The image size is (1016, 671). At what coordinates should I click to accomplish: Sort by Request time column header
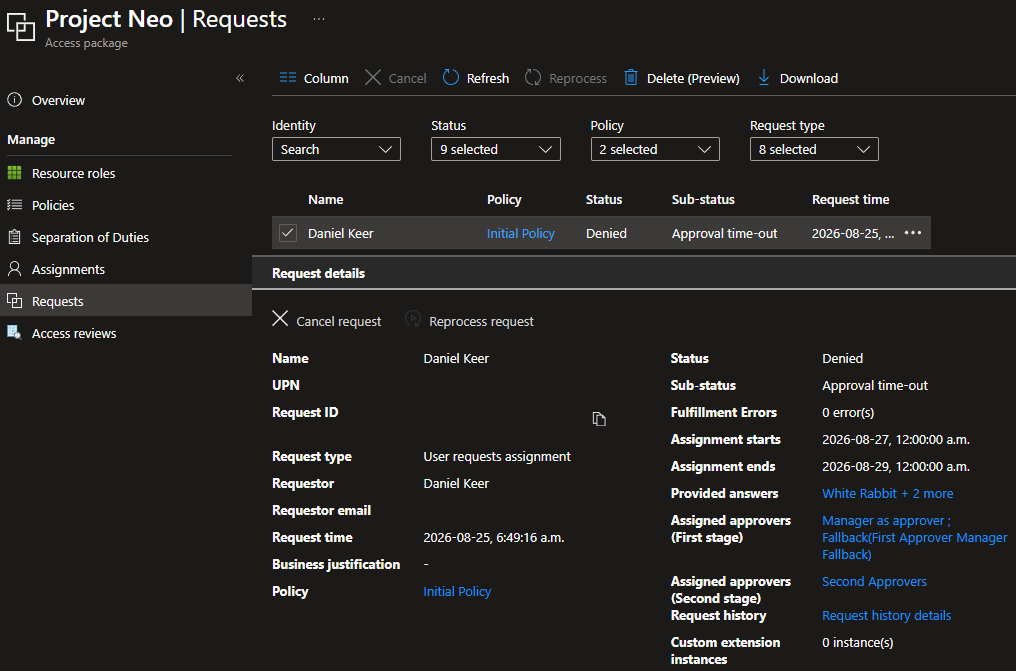850,199
